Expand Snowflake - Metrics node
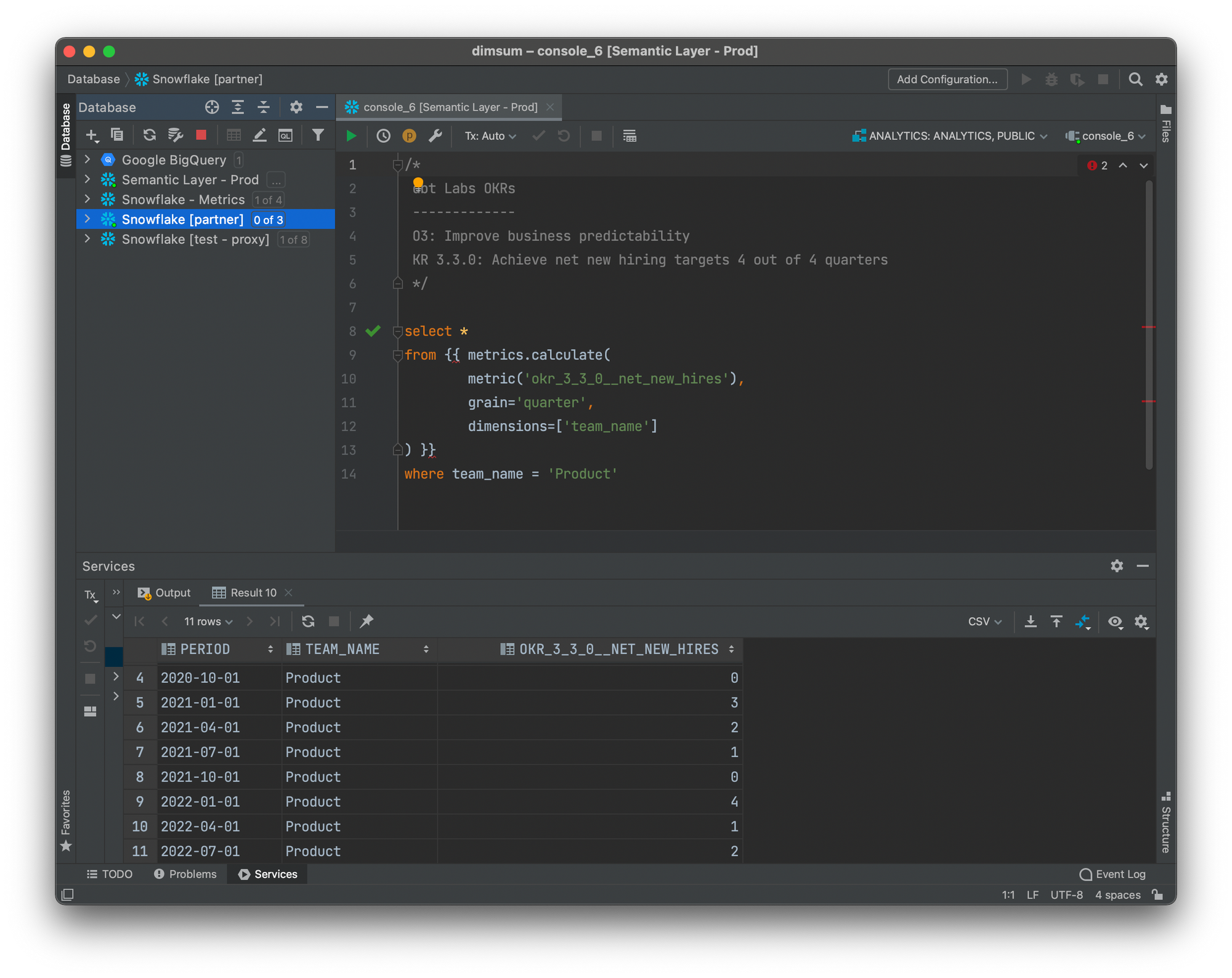Screen dimensions: 1232x978 coord(87,199)
